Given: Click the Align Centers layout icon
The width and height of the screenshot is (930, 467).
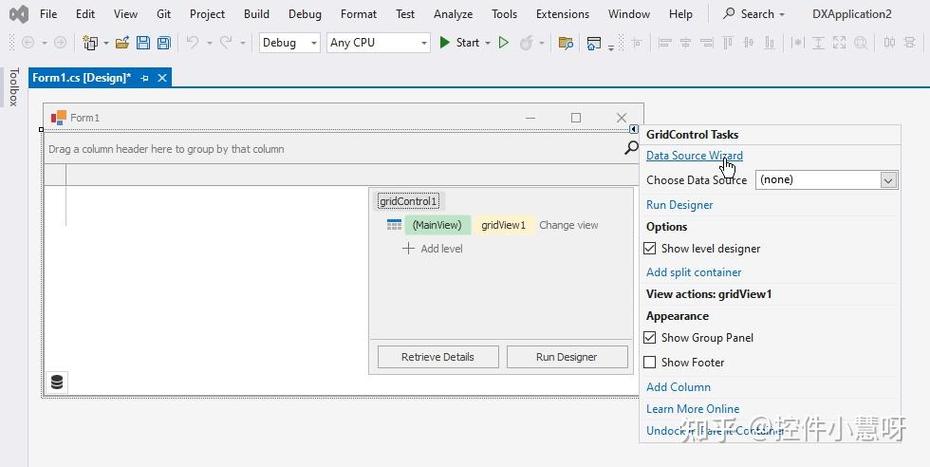Looking at the screenshot, I should click(686, 43).
